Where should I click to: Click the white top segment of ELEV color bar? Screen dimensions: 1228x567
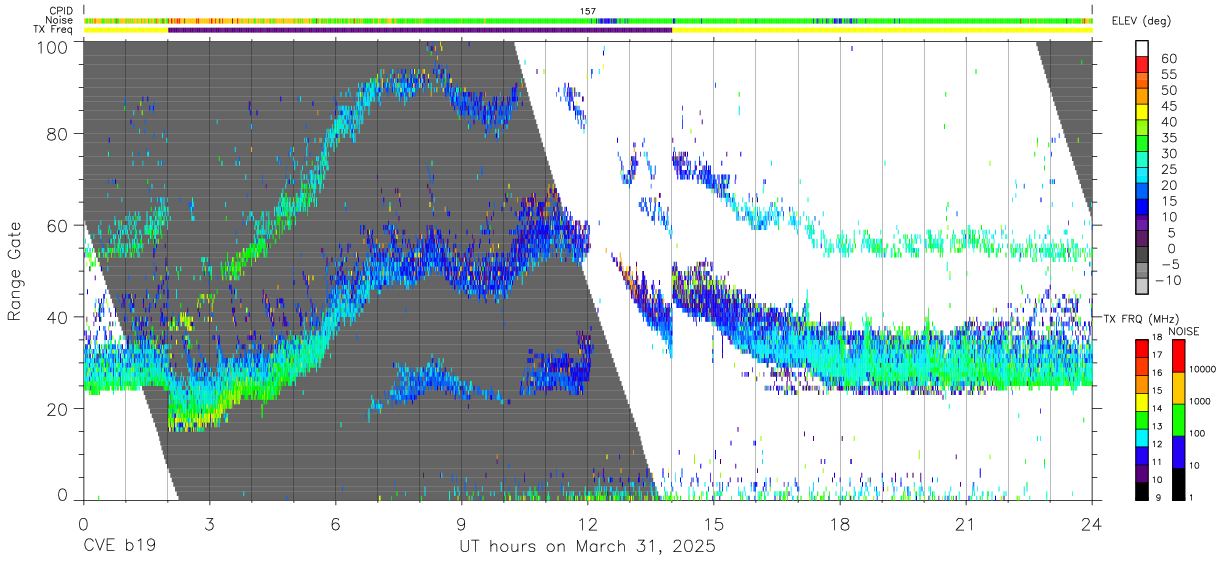1142,48
